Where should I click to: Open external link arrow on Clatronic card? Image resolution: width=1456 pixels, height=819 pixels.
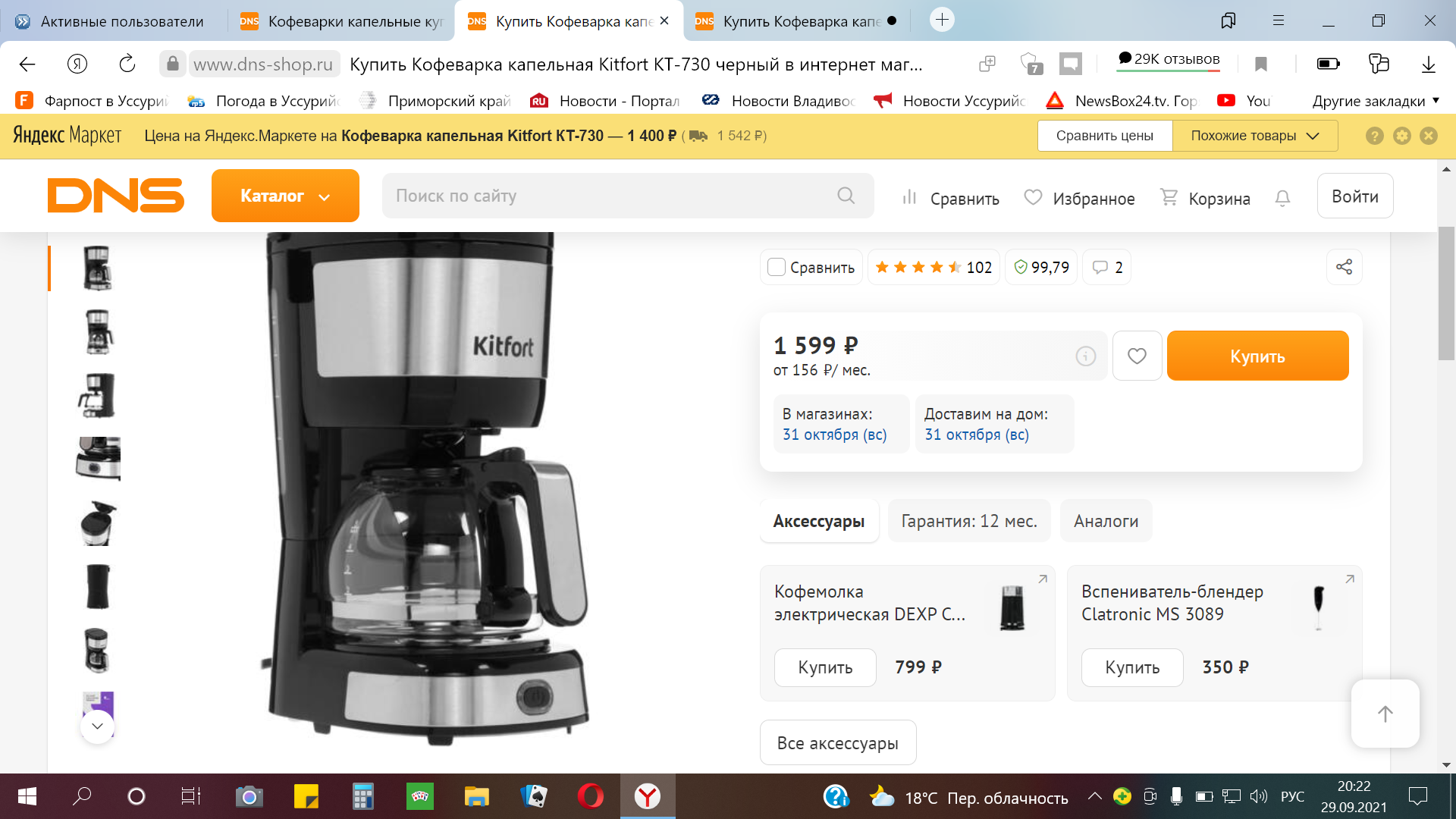pyautogui.click(x=1350, y=579)
